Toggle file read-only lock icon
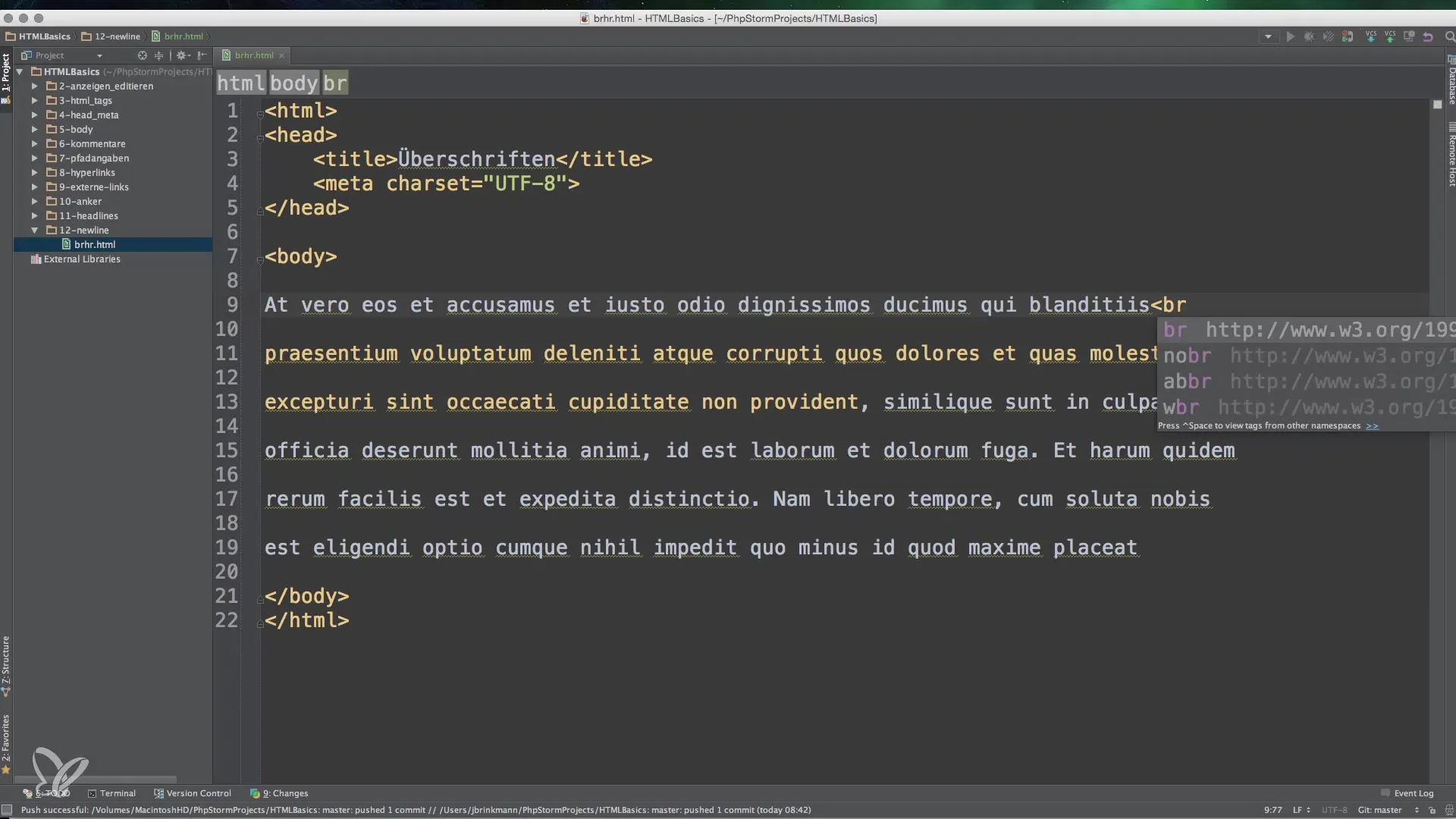 coord(1432,810)
